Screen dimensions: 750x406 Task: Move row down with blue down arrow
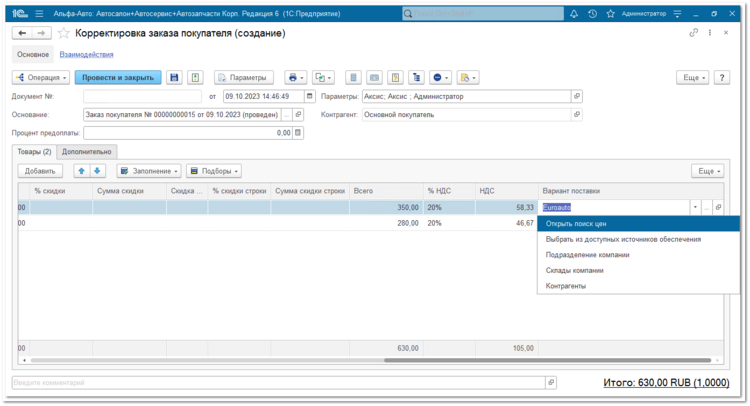[97, 171]
